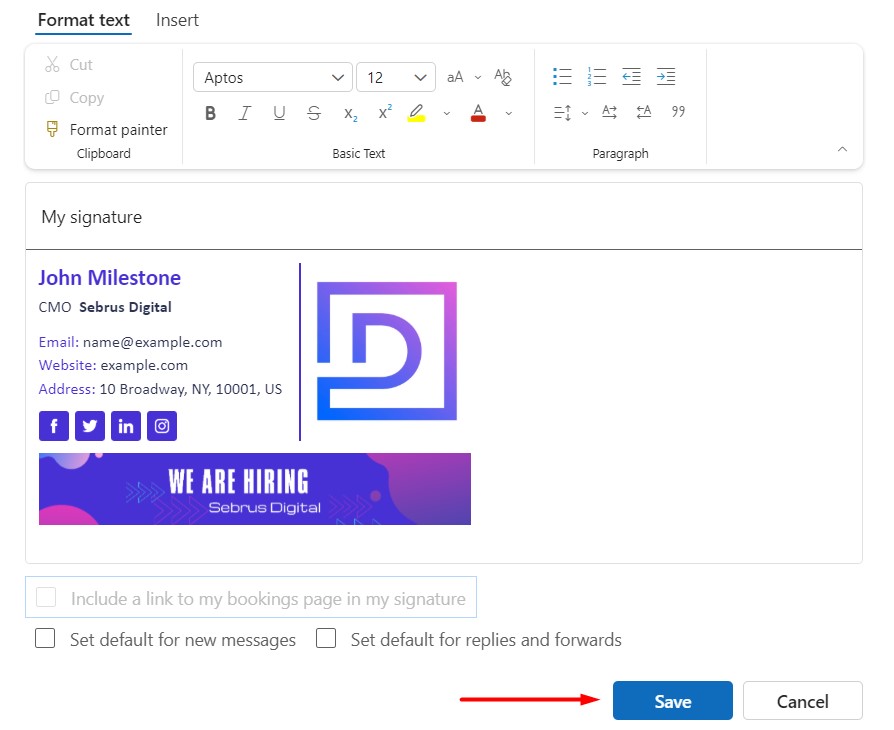Open the Aptos font dropdown
This screenshot has height=730, width=894.
pyautogui.click(x=273, y=77)
